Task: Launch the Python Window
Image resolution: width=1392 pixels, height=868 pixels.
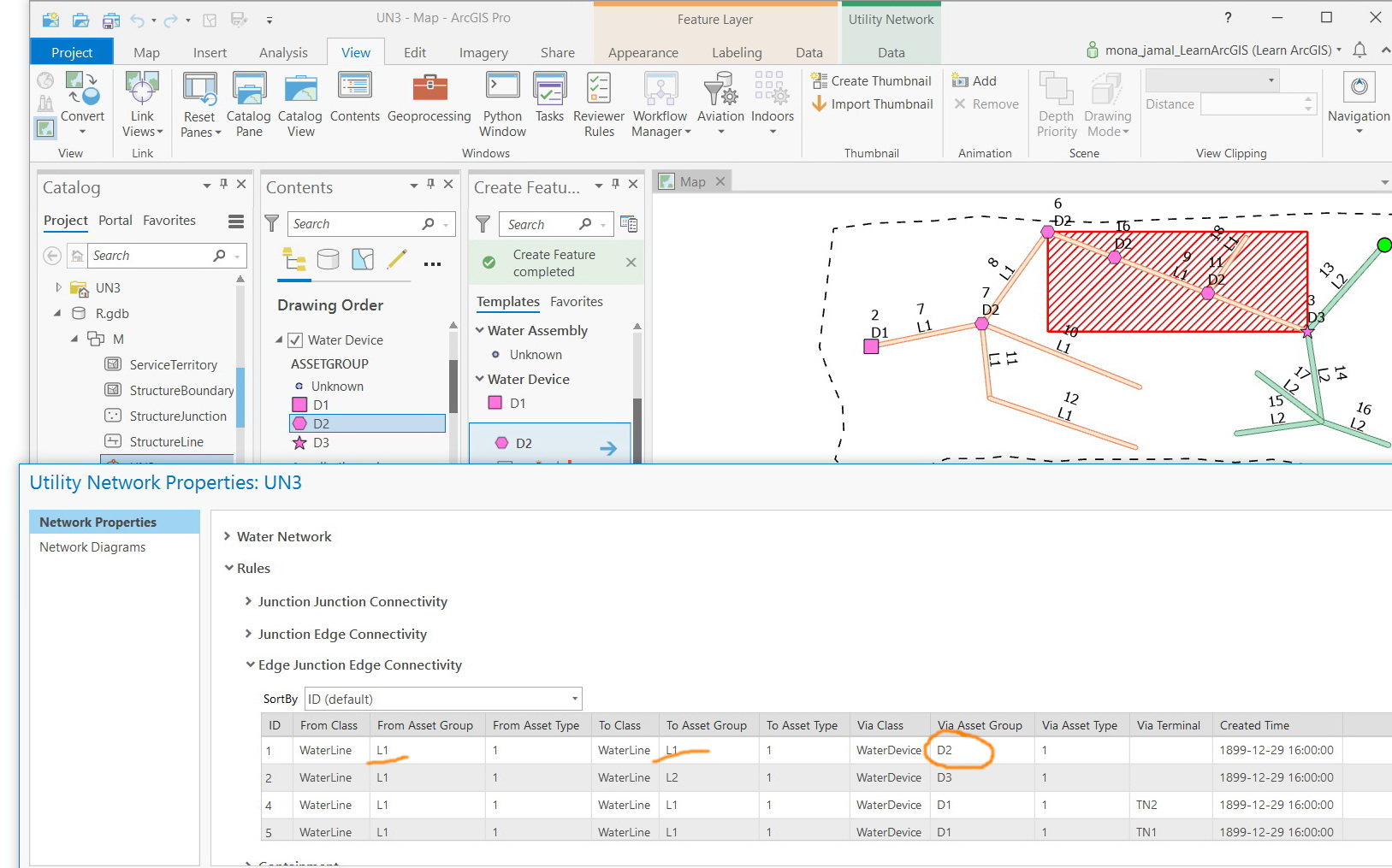Action: [502, 104]
